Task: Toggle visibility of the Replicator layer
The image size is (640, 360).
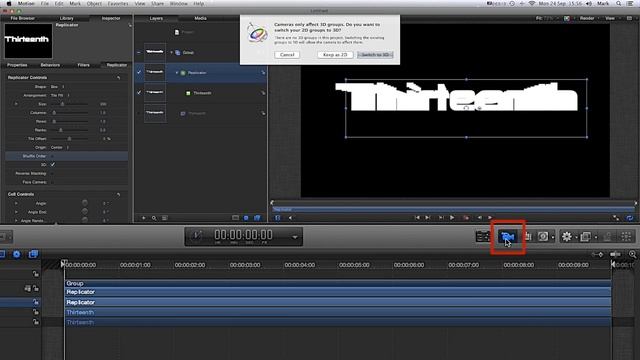Action: click(x=139, y=72)
